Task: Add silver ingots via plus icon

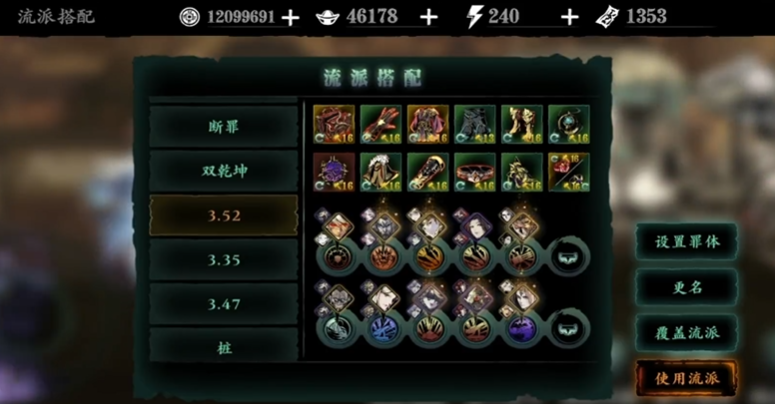Action: coord(429,18)
